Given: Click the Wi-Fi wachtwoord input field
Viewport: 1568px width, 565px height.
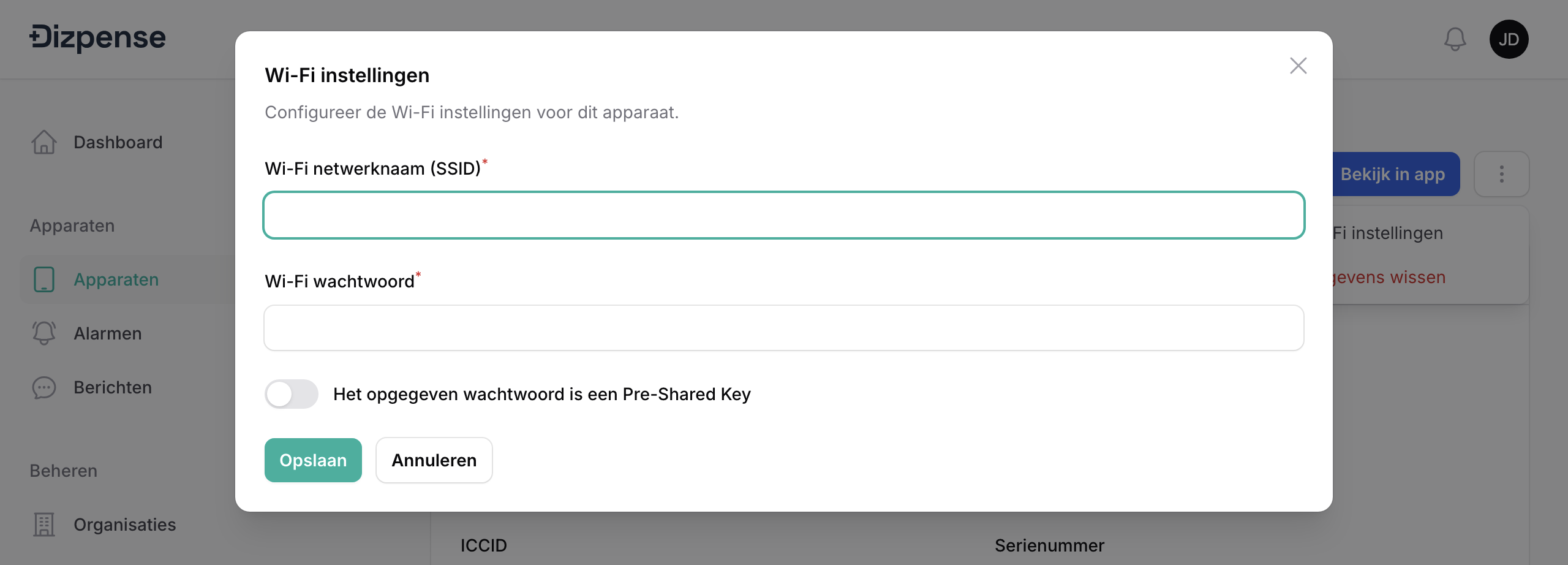Looking at the screenshot, I should coord(784,328).
